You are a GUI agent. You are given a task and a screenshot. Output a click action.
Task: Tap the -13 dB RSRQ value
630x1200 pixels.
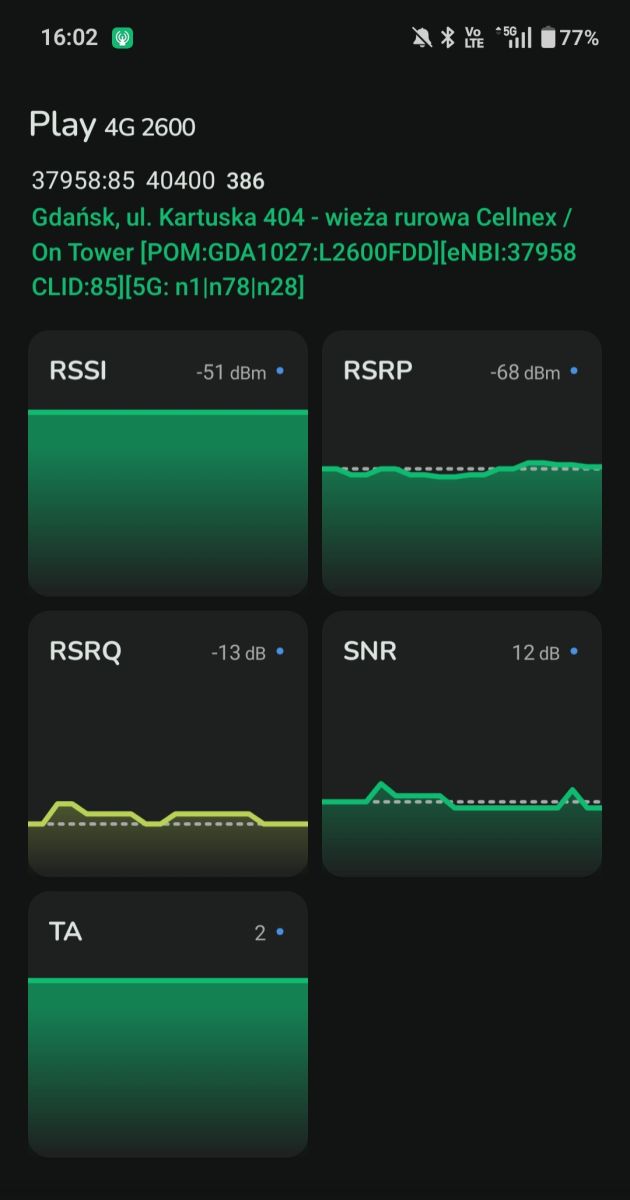[x=239, y=653]
